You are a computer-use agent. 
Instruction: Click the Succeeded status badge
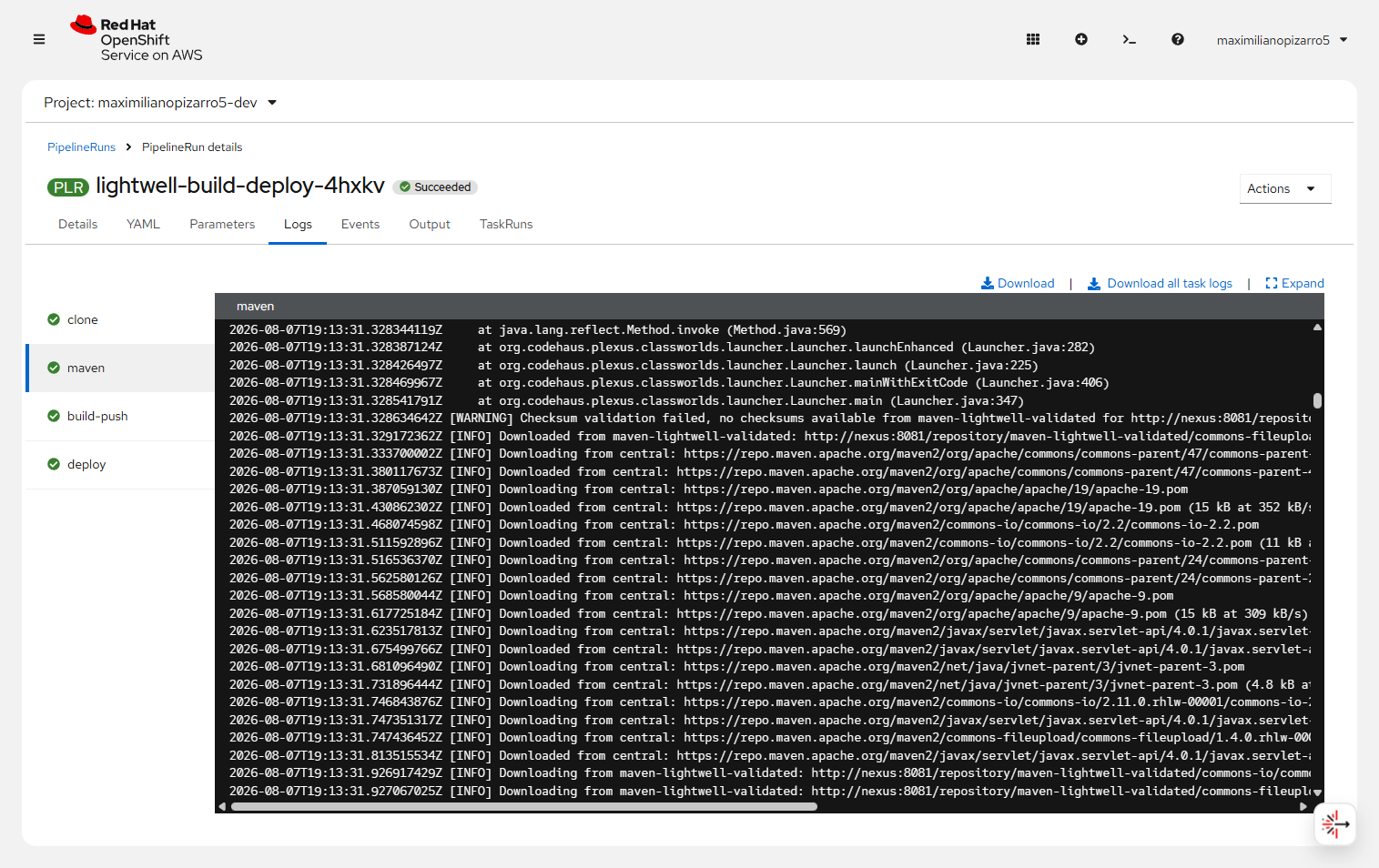pyautogui.click(x=435, y=187)
